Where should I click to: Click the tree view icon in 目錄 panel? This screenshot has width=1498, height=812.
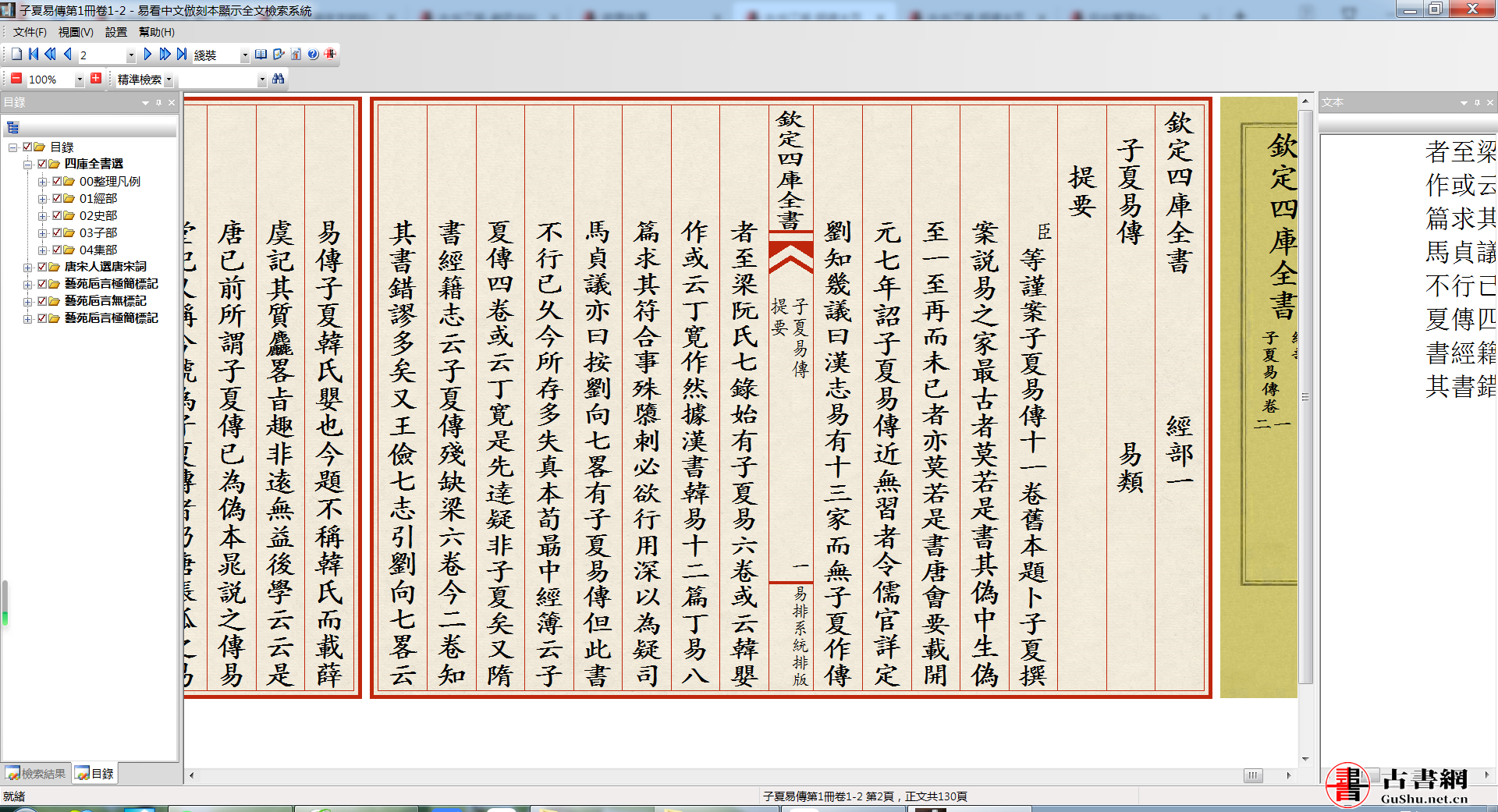point(13,127)
